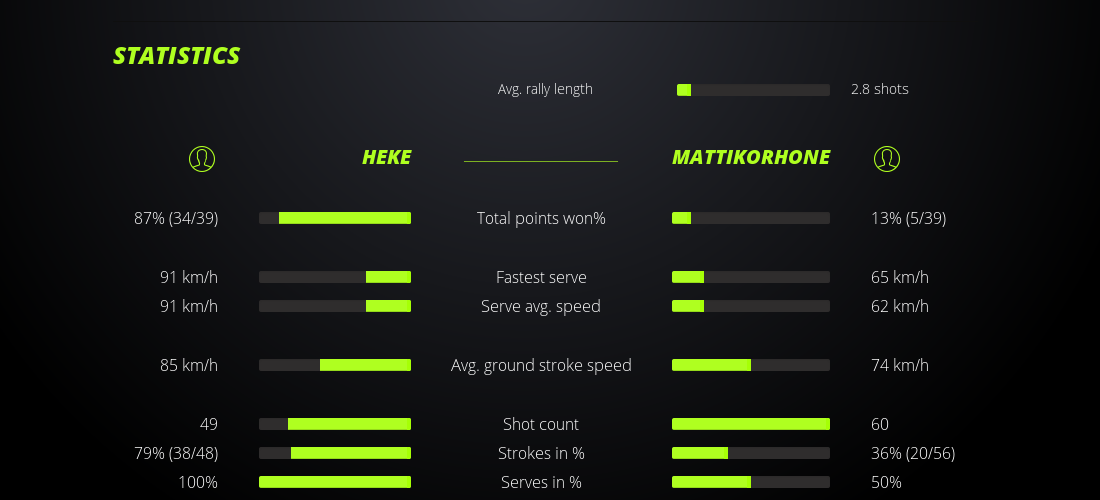Screen dimensions: 1100x500
Task: Click MATTIKORHONE's Total points won bar
Action: pos(751,218)
